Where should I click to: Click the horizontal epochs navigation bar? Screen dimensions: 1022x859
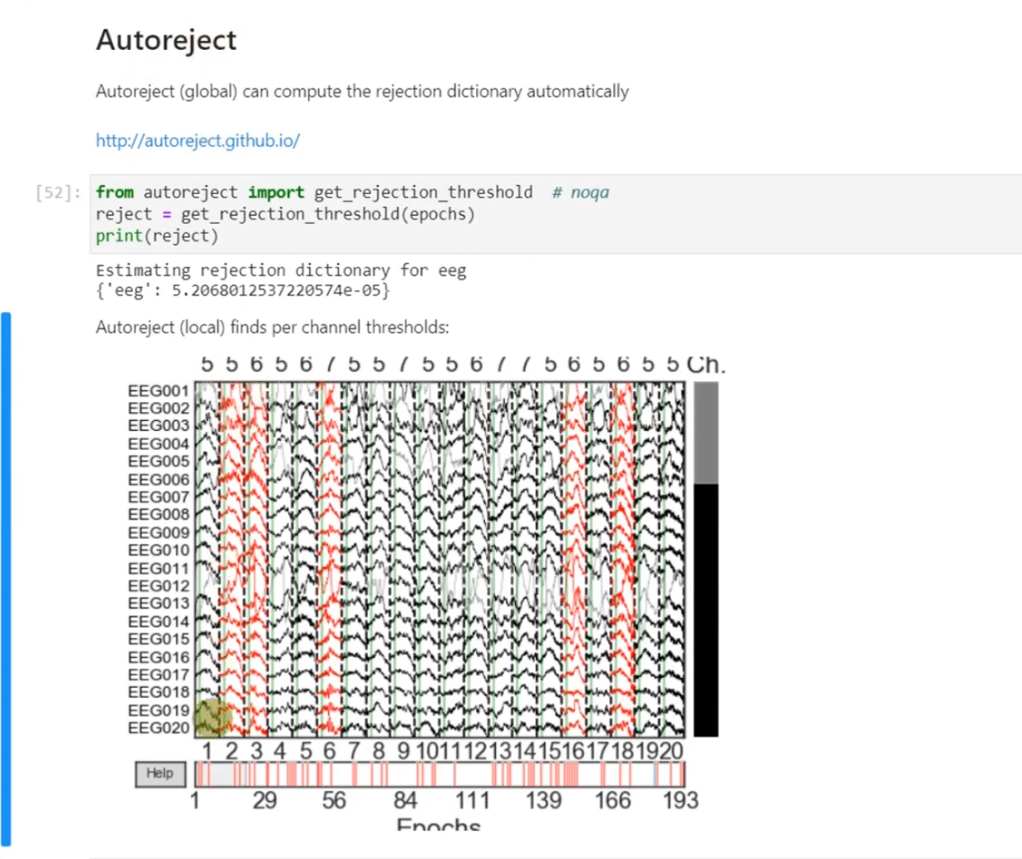tap(440, 774)
